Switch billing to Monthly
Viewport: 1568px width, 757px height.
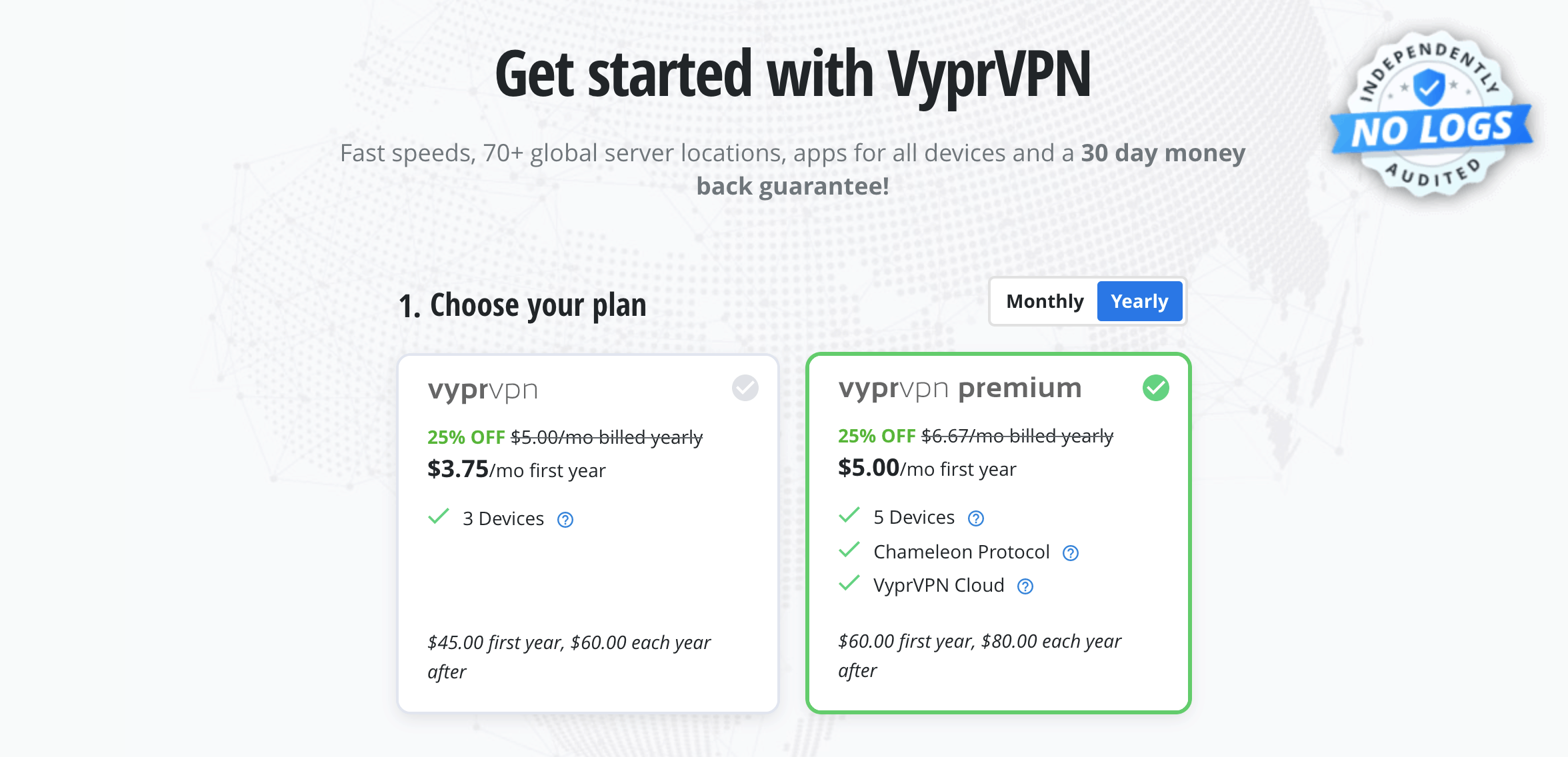point(1045,301)
